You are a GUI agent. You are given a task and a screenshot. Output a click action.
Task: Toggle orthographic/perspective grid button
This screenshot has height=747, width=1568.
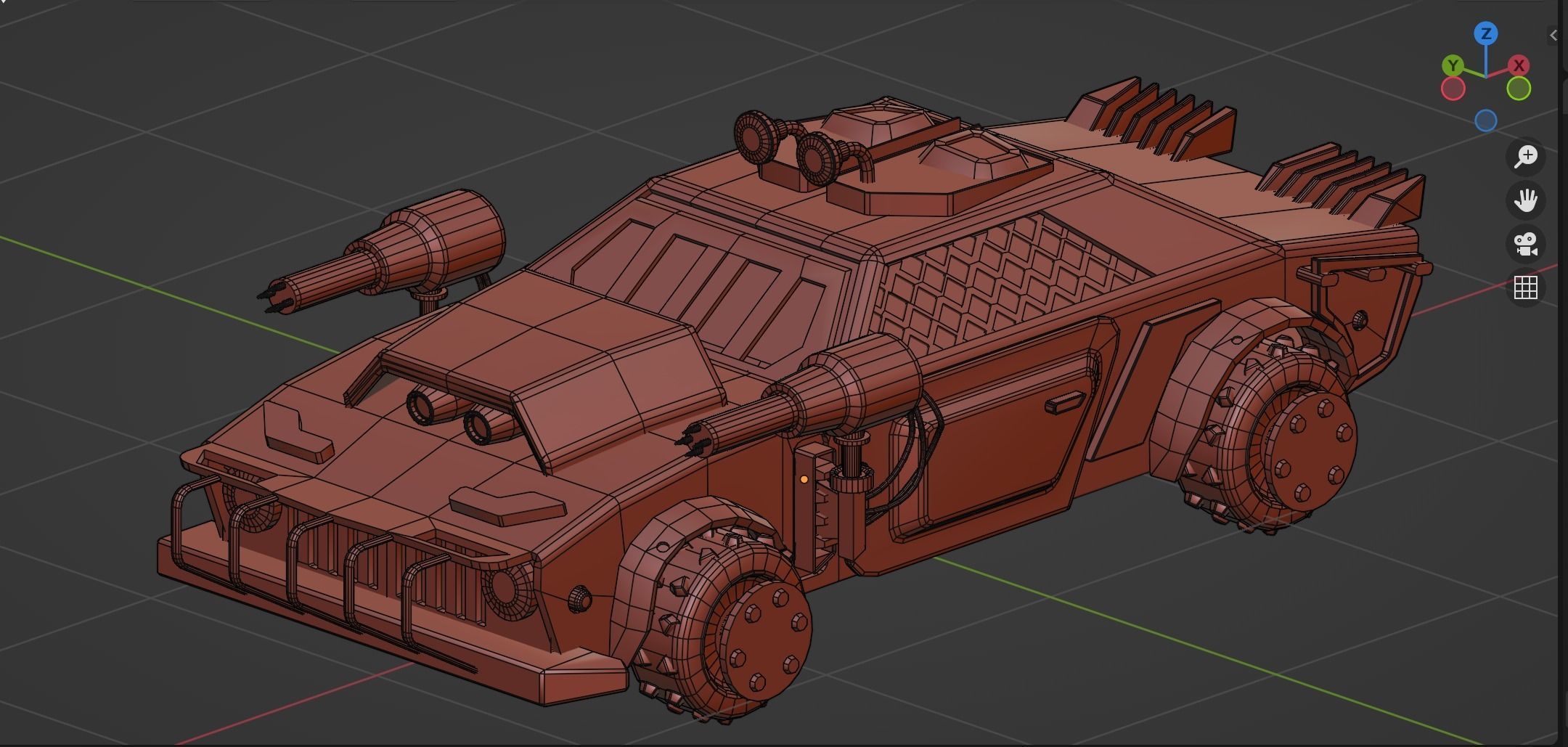1526,287
